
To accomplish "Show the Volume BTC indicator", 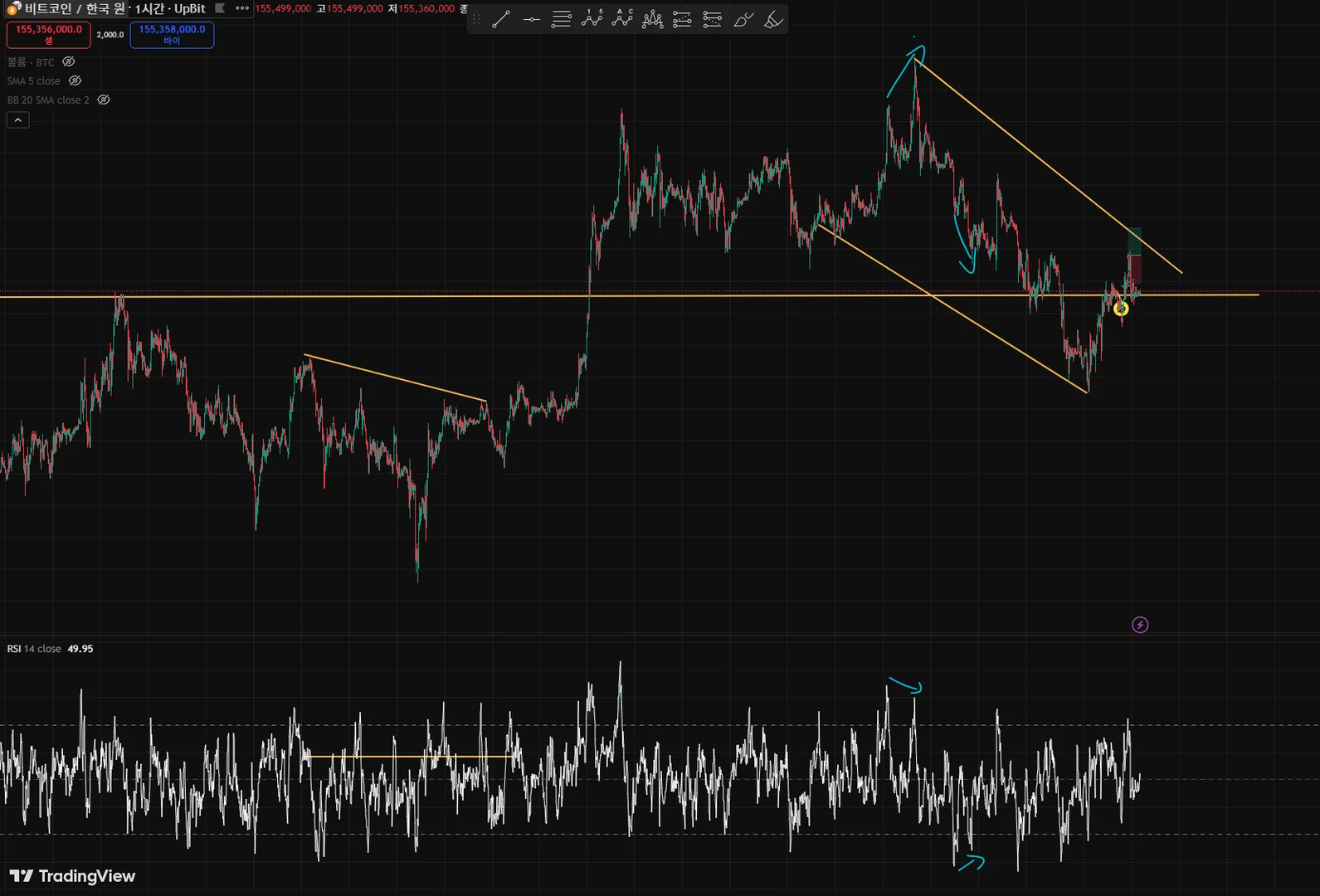I will pos(69,62).
